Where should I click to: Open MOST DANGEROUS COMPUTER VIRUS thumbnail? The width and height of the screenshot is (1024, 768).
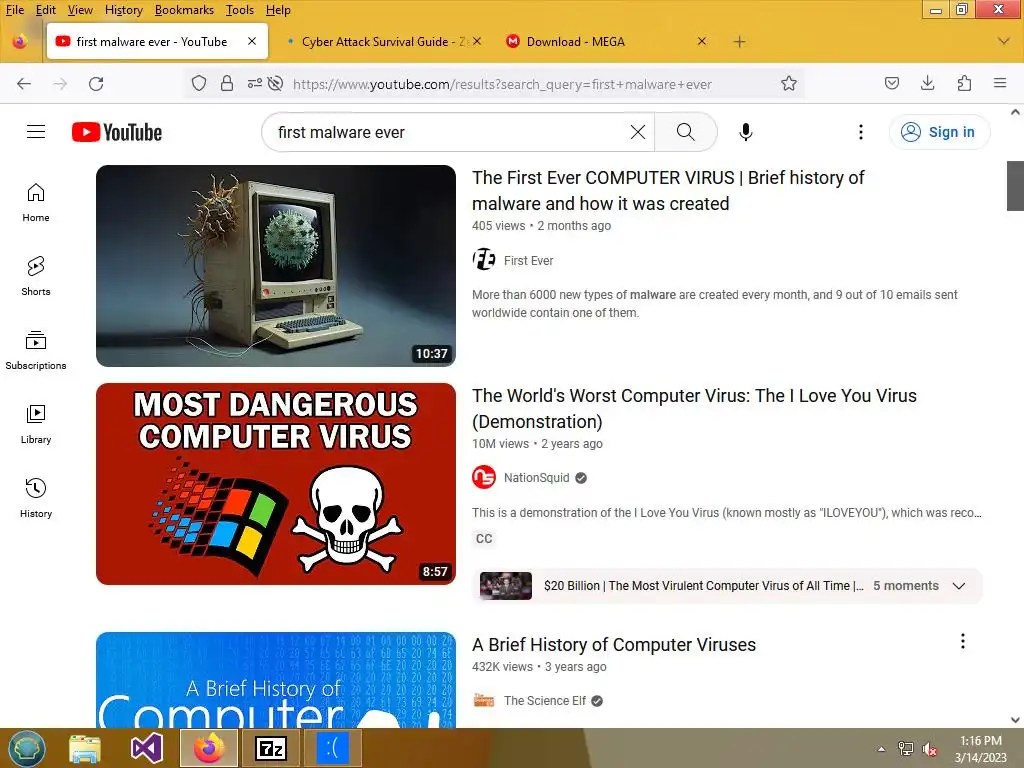276,484
